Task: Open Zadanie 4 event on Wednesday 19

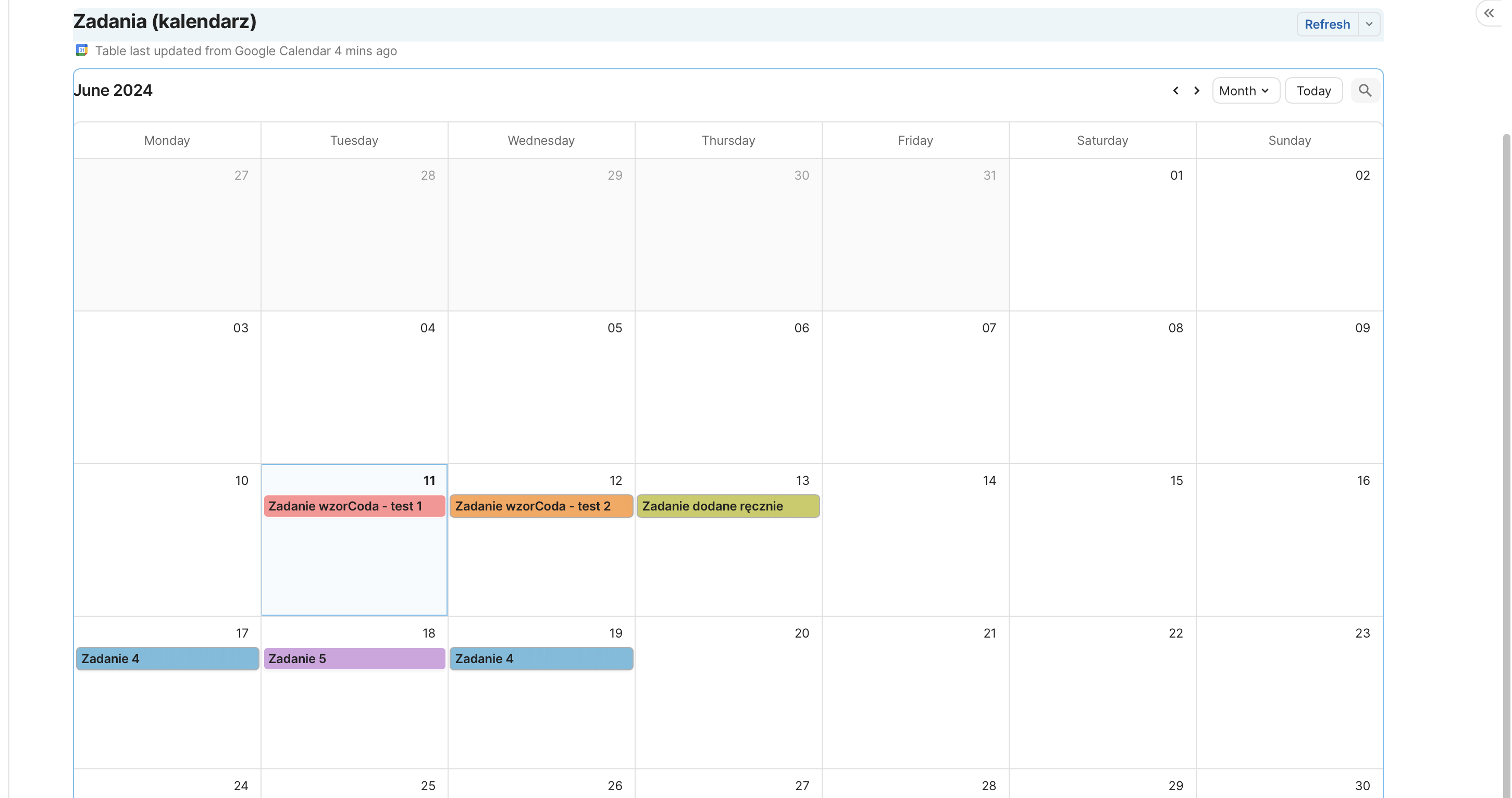Action: pos(541,658)
